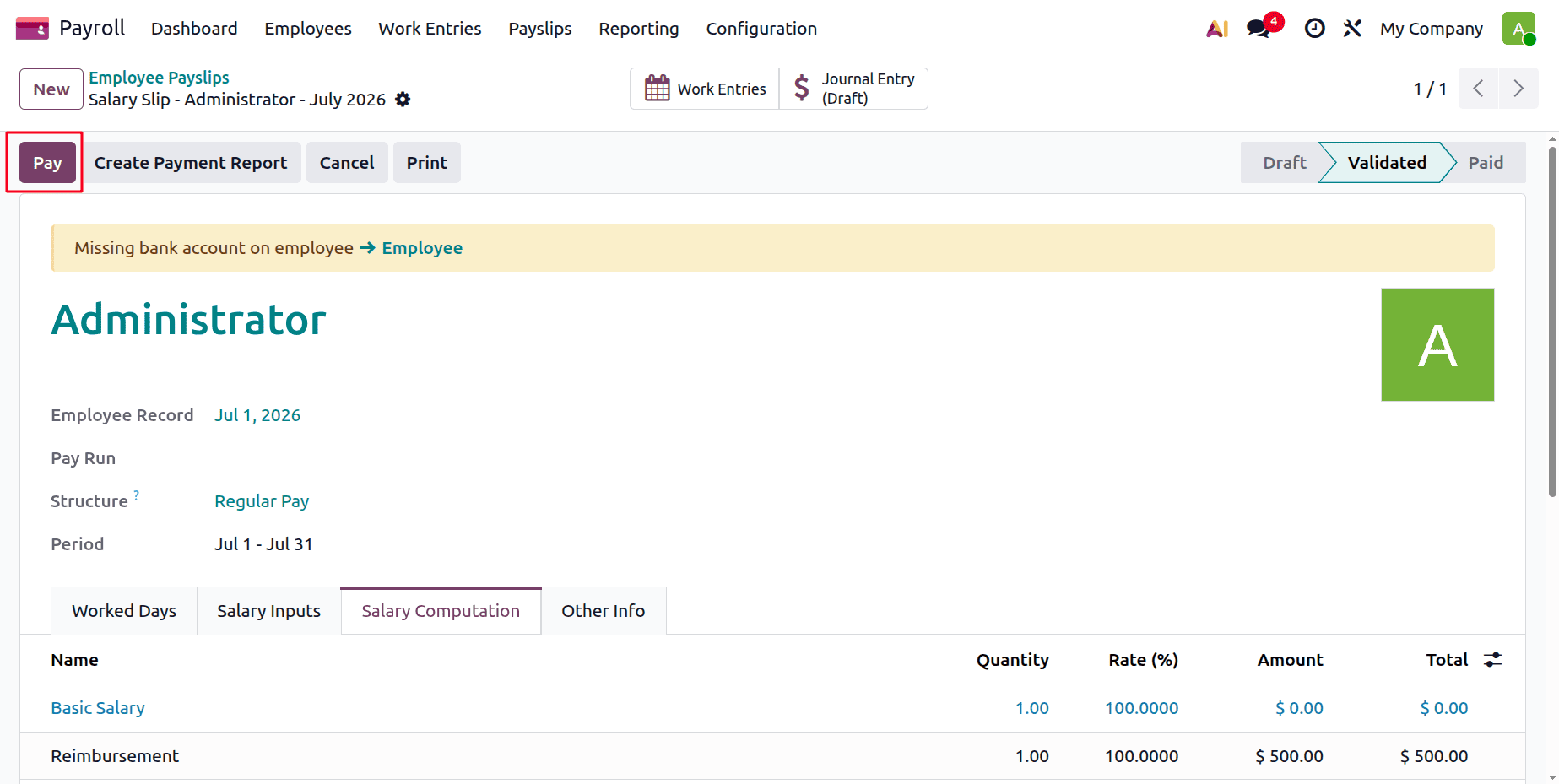Select the Validated status stage

click(1387, 163)
